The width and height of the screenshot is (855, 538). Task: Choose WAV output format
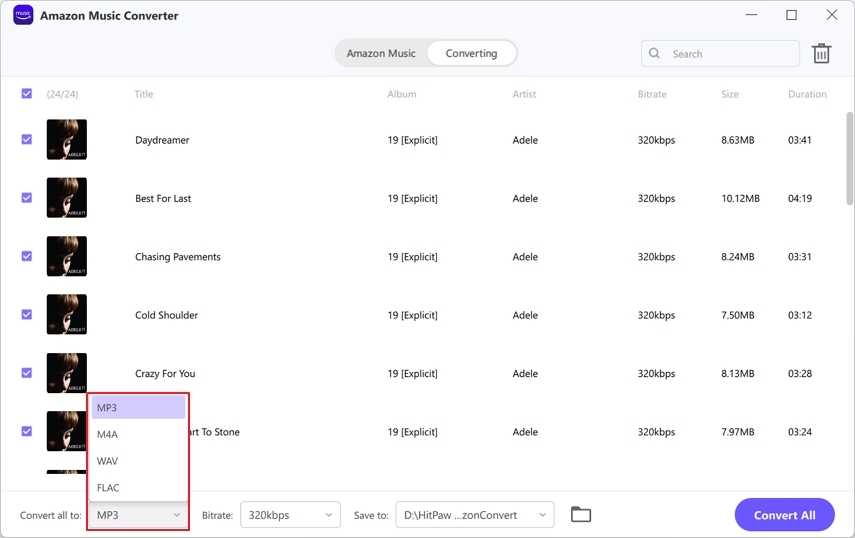139,461
